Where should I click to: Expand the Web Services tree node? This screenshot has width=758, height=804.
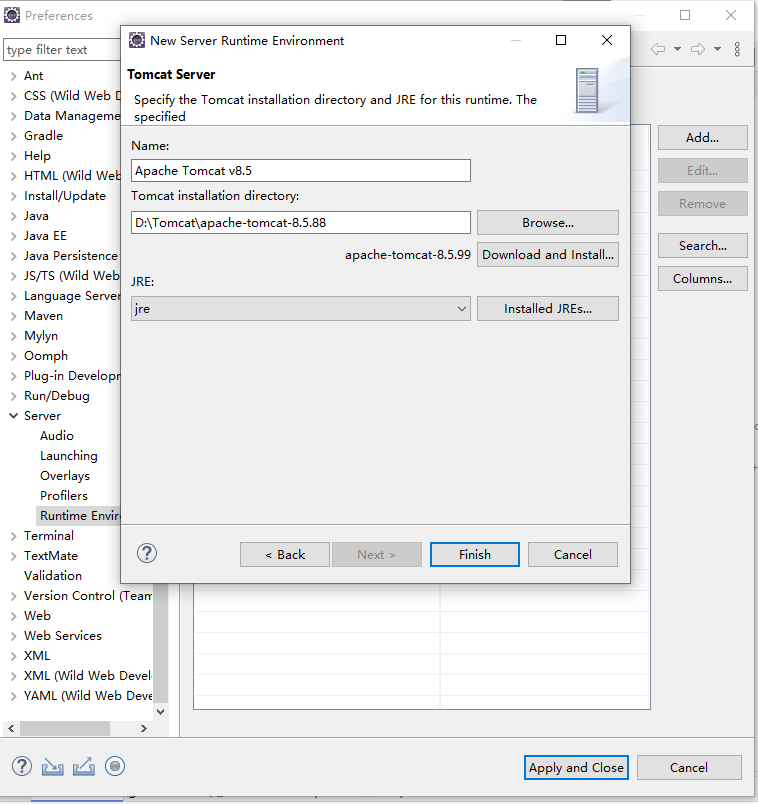[13, 636]
